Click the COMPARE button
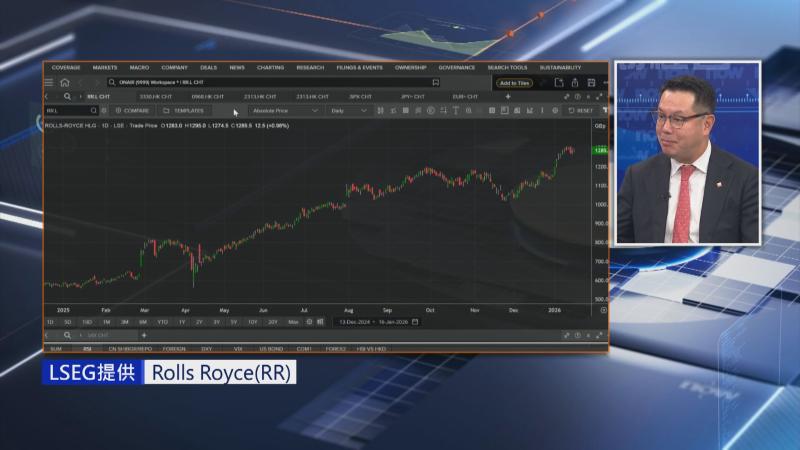This screenshot has height=450, width=800. click(x=132, y=111)
